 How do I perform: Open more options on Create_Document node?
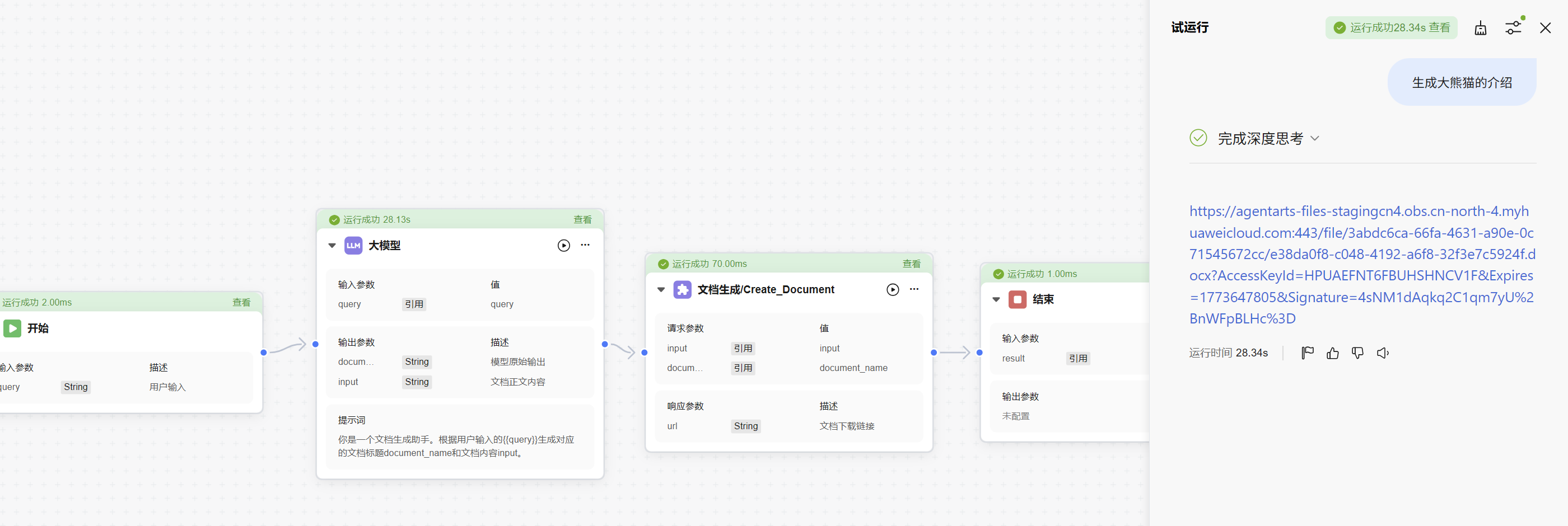pos(914,289)
